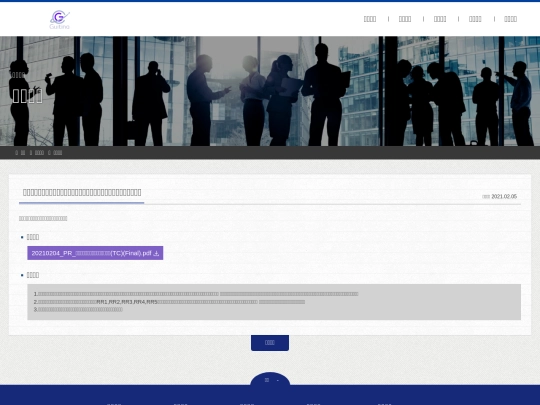The width and height of the screenshot is (540, 405).
Task: Click the disclaimer line mentioning RR1,RR2,RR3,RR4,RR5
Action: click(x=169, y=302)
